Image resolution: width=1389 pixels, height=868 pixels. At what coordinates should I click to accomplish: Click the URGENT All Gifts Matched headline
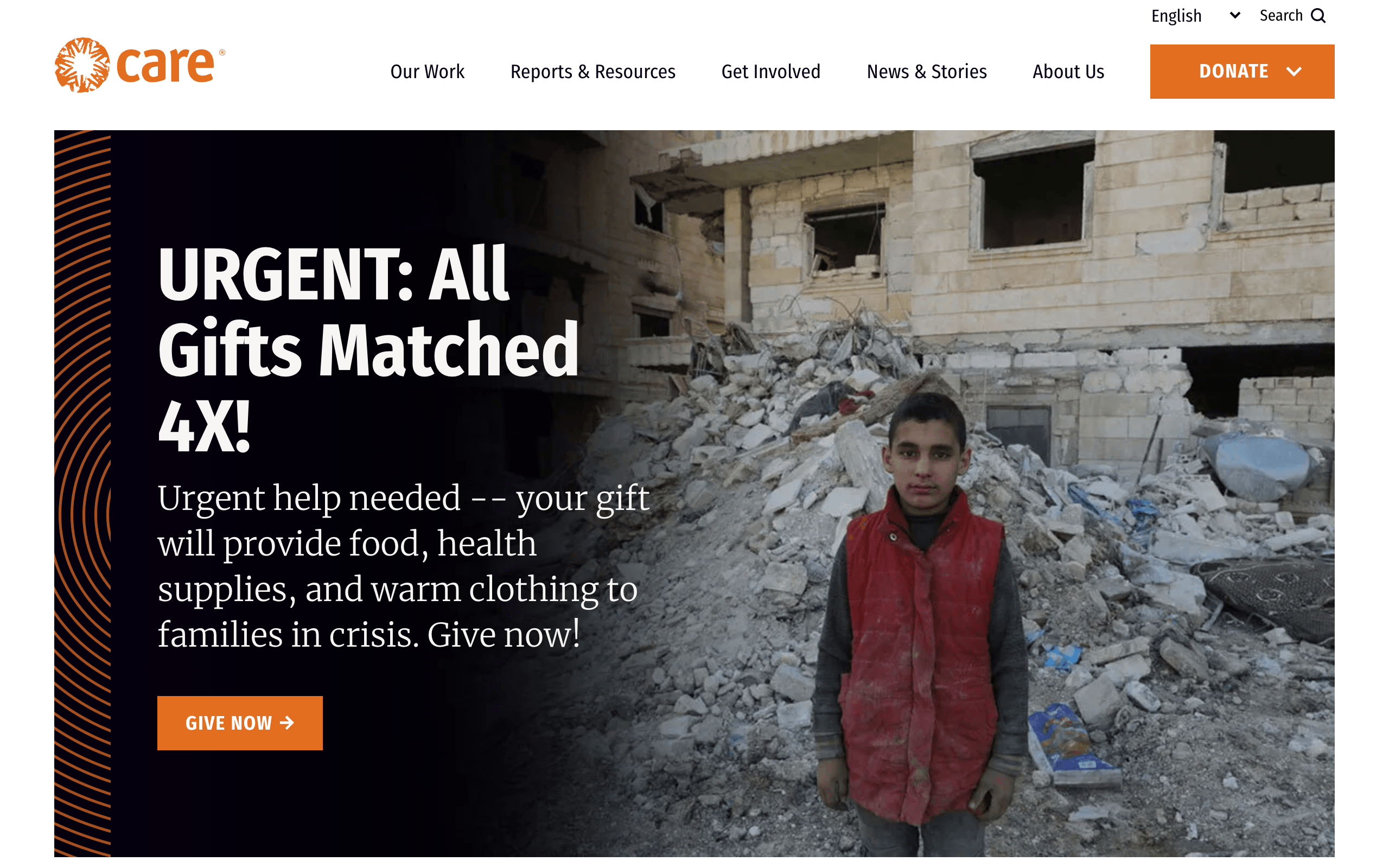coord(368,348)
